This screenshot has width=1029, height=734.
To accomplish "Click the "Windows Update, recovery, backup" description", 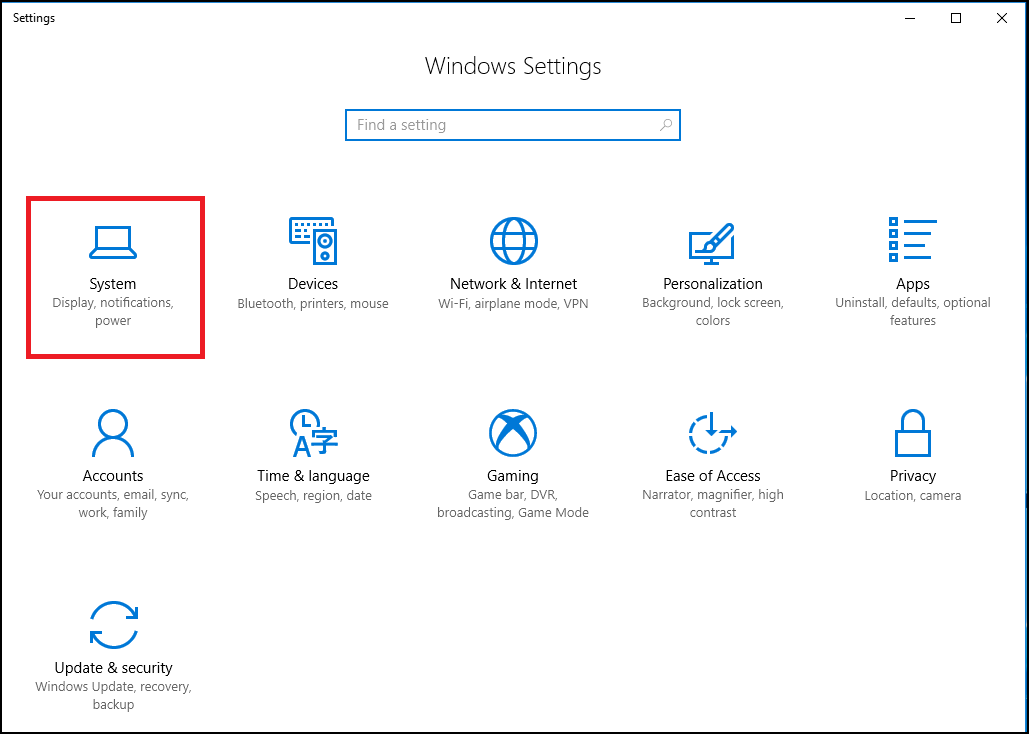I will pyautogui.click(x=113, y=695).
